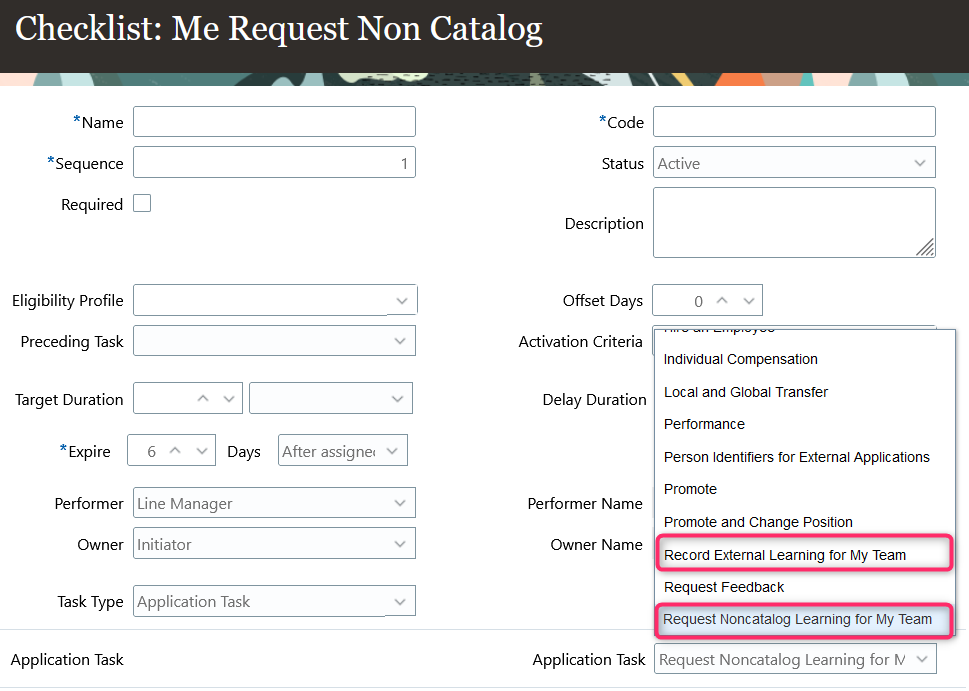Decrement Offset Days using the down arrow
969x691 pixels.
click(x=748, y=299)
